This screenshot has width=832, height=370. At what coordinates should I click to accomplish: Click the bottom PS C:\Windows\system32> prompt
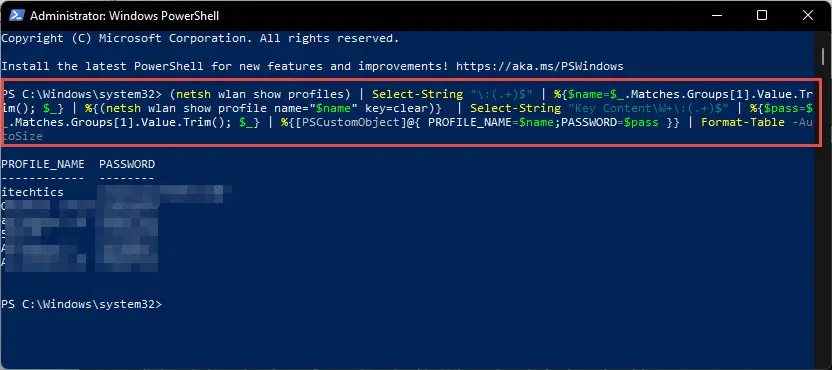[81, 305]
